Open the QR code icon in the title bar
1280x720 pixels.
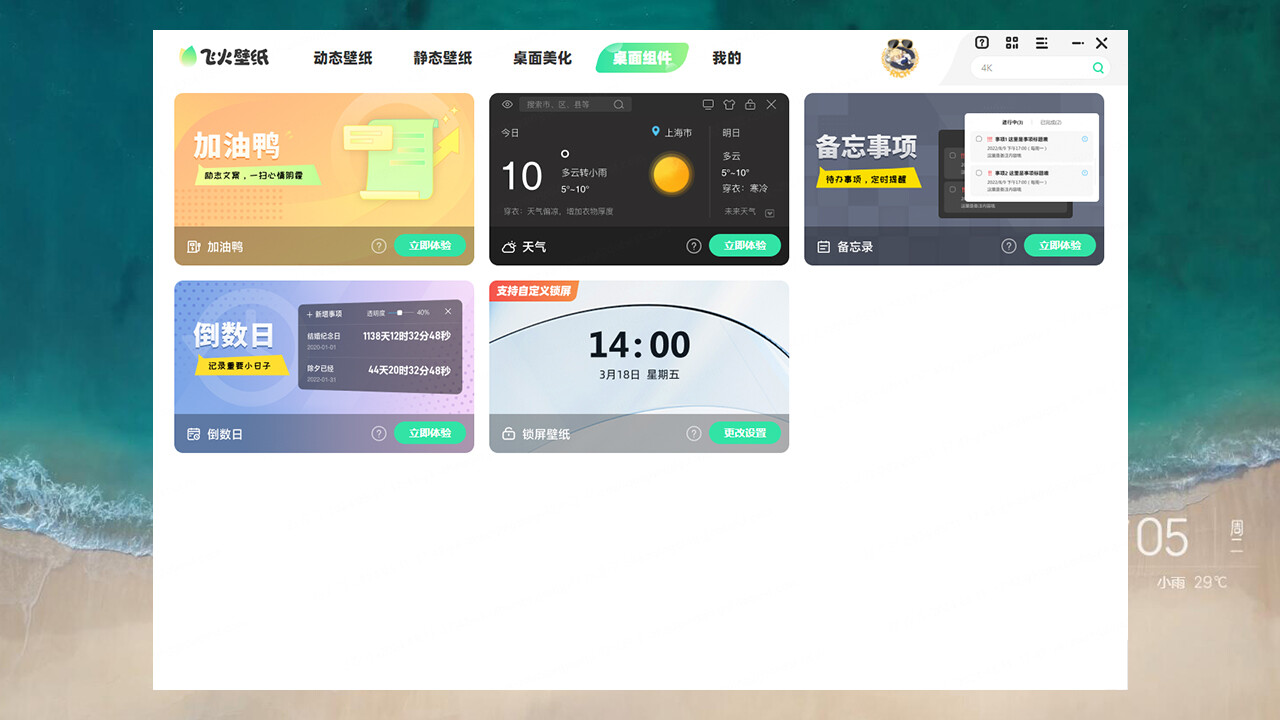(x=1012, y=43)
